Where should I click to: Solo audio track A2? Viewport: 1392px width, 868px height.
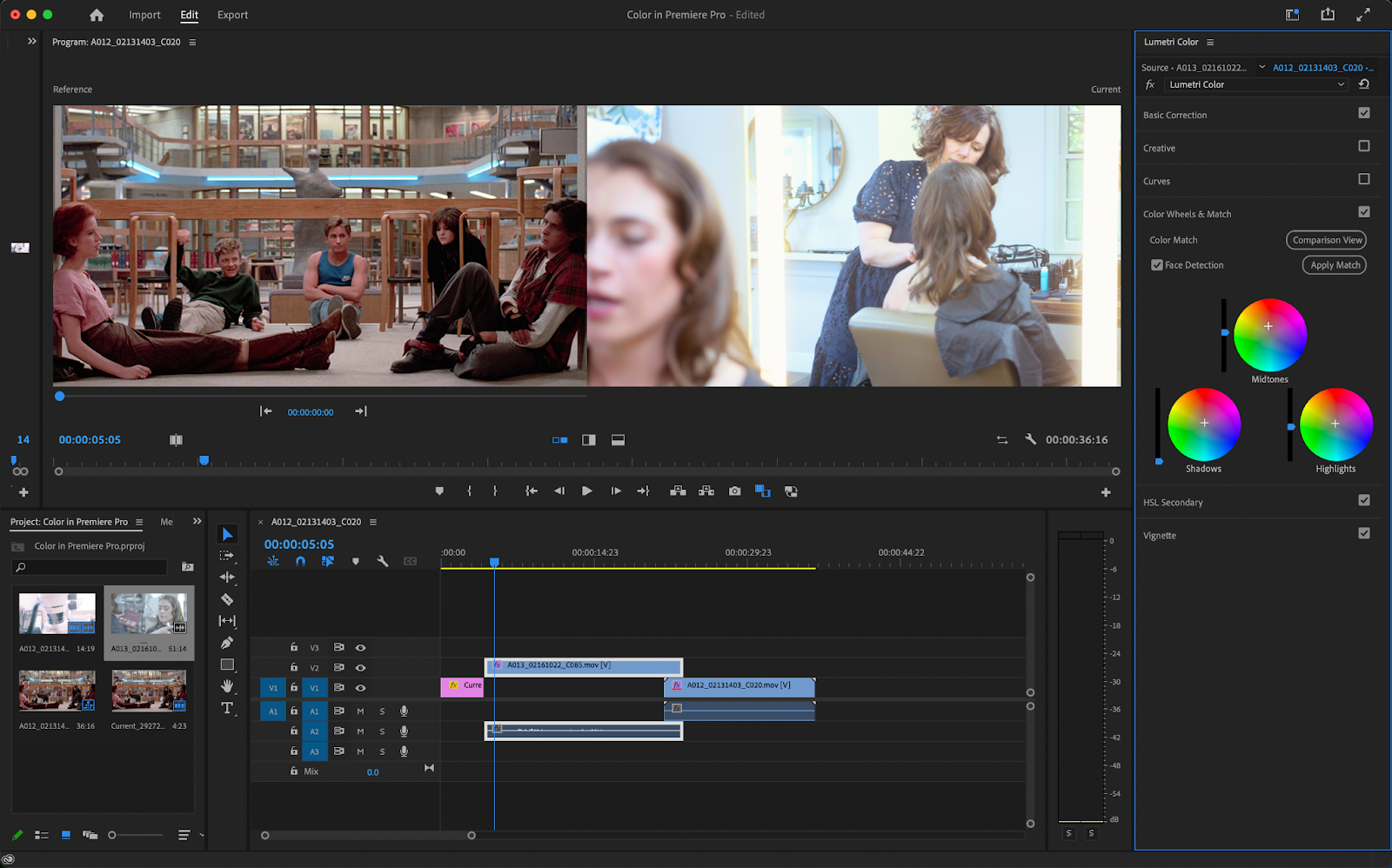point(382,731)
